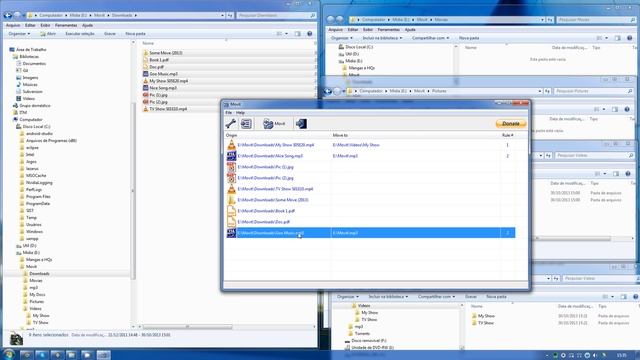The width and height of the screenshot is (640, 360).
Task: Select the Nice Song.mp3 row in MoveIt
Action: (x=370, y=156)
